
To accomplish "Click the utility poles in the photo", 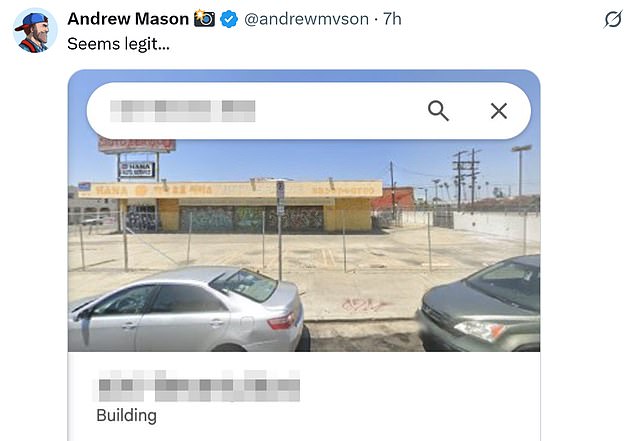I will tap(467, 179).
